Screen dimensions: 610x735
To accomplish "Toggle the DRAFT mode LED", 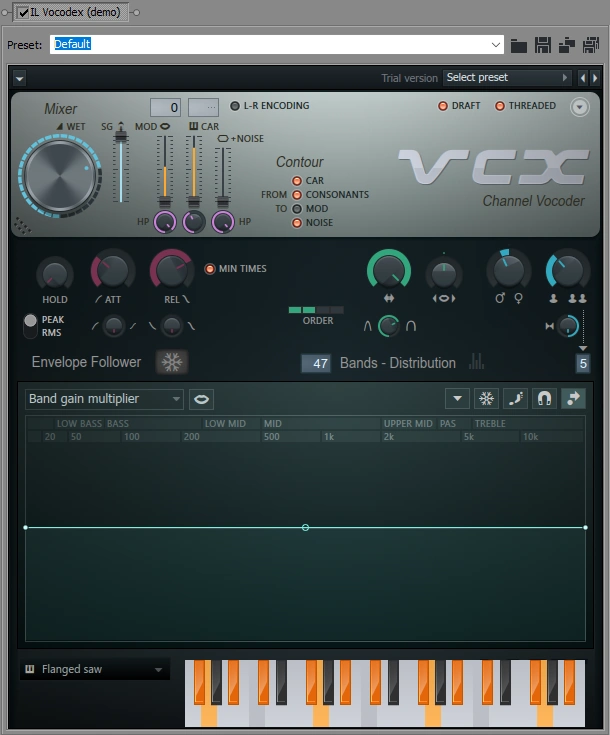I will click(443, 106).
